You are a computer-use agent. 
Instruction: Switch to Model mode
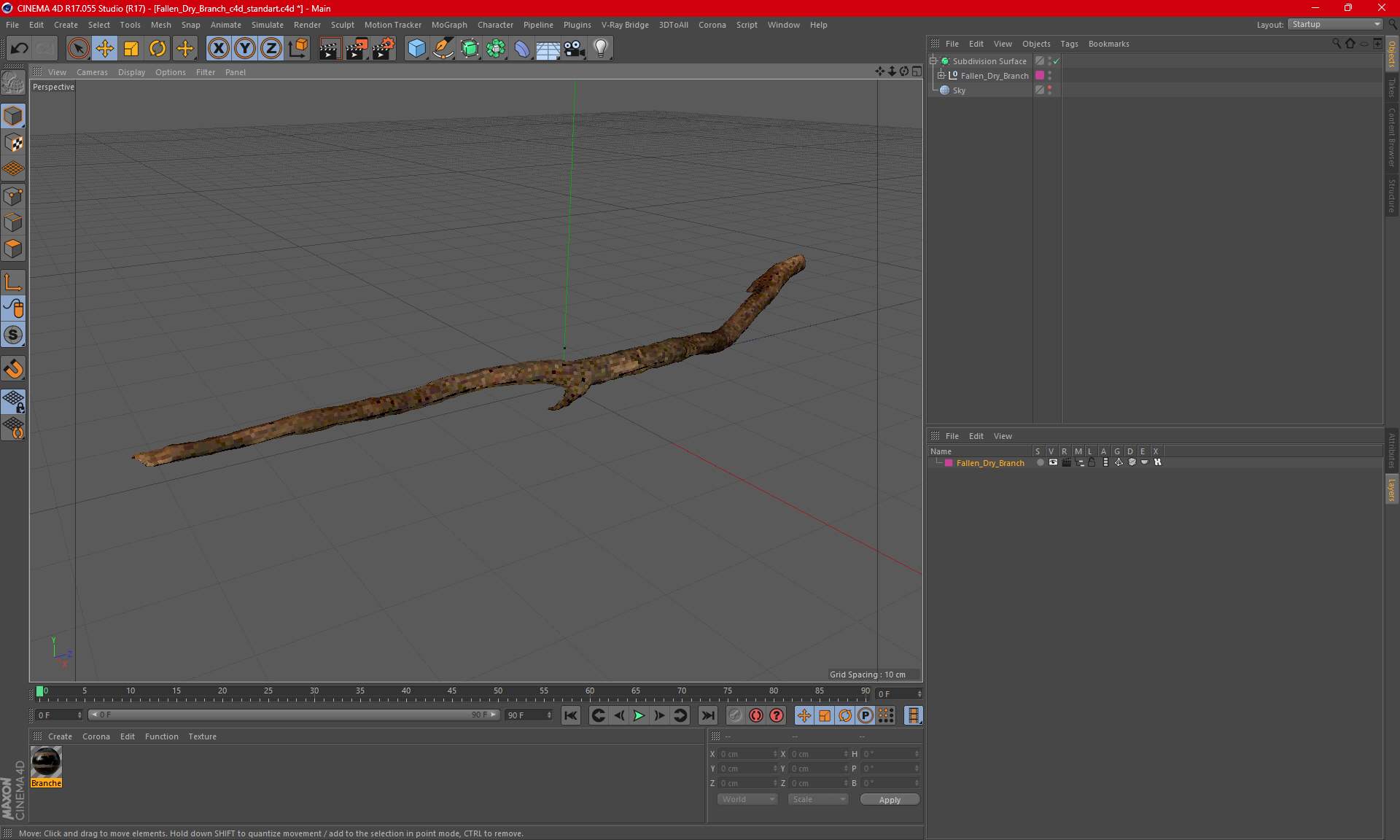pos(13,117)
